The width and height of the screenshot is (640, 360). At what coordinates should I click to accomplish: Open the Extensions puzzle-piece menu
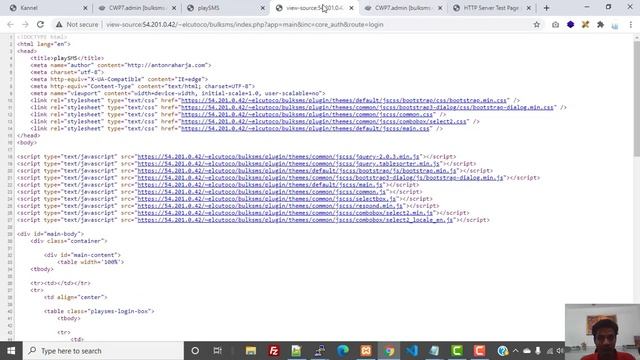600,24
